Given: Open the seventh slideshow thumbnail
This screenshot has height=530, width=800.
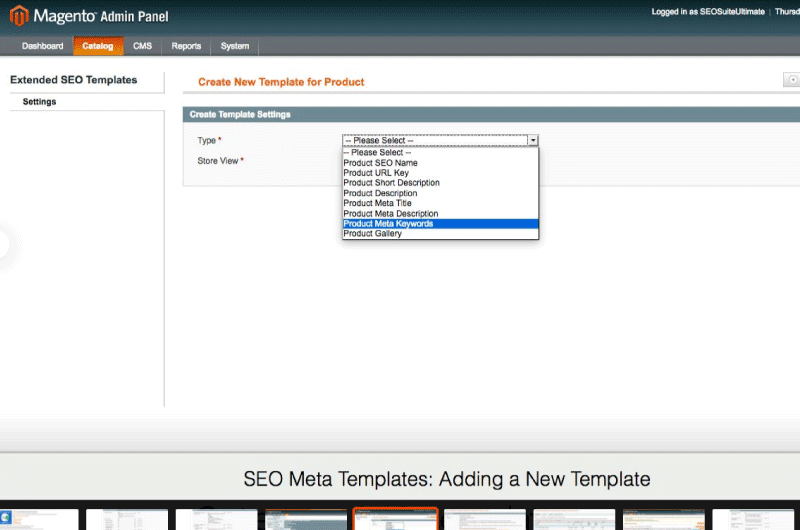Looking at the screenshot, I should coord(574,519).
